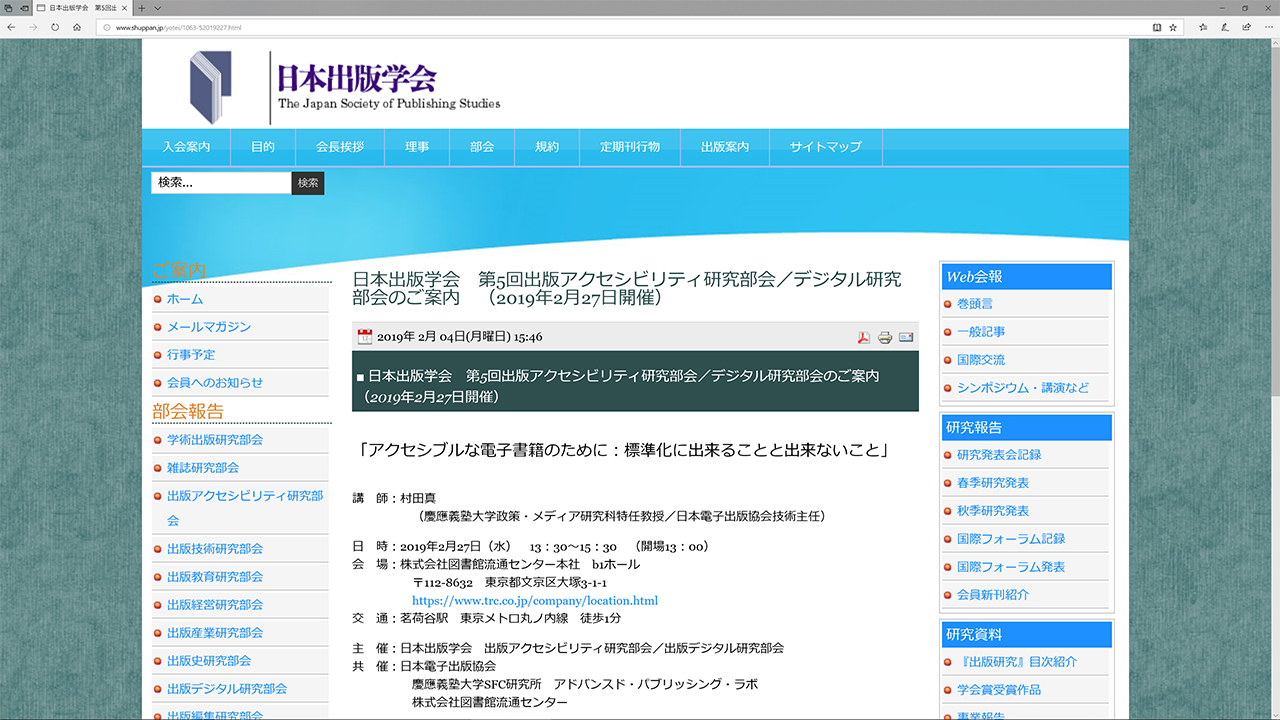Image resolution: width=1280 pixels, height=720 pixels.
Task: Click the 検索 search input field
Action: pos(221,183)
